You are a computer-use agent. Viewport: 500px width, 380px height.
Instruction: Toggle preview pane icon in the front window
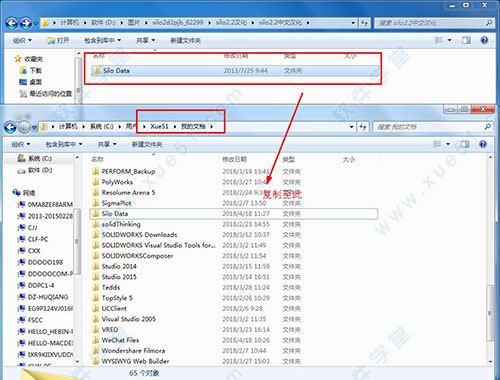click(465, 144)
